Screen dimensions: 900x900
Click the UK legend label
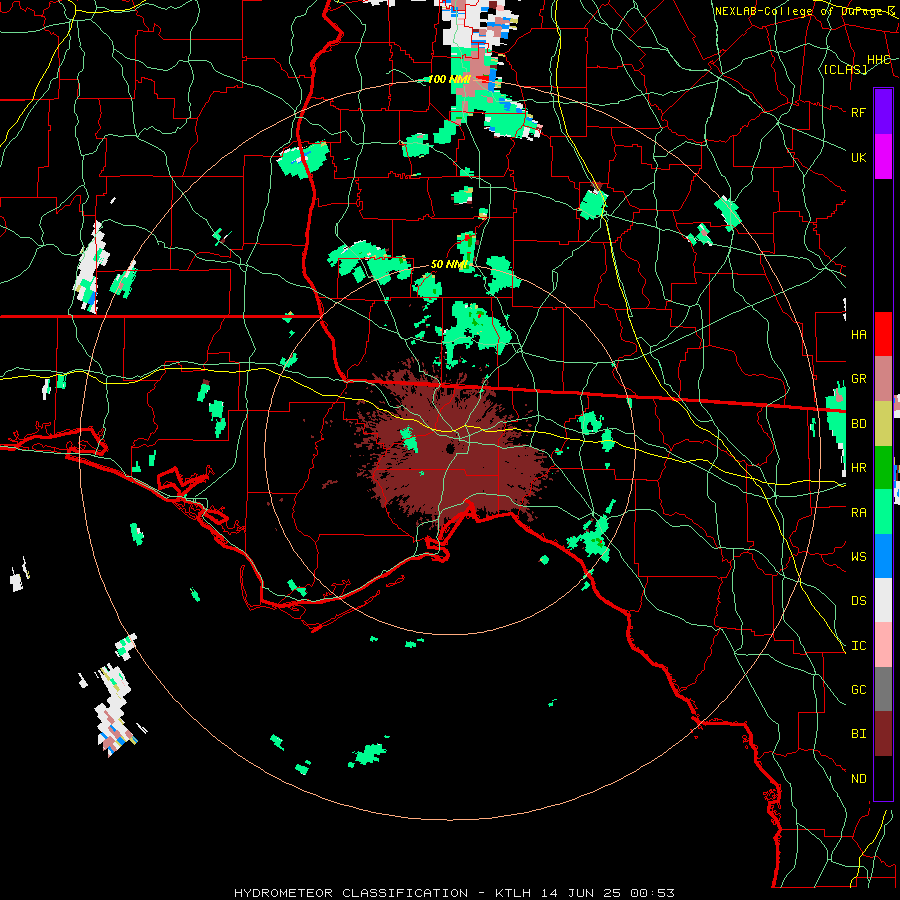tap(858, 157)
